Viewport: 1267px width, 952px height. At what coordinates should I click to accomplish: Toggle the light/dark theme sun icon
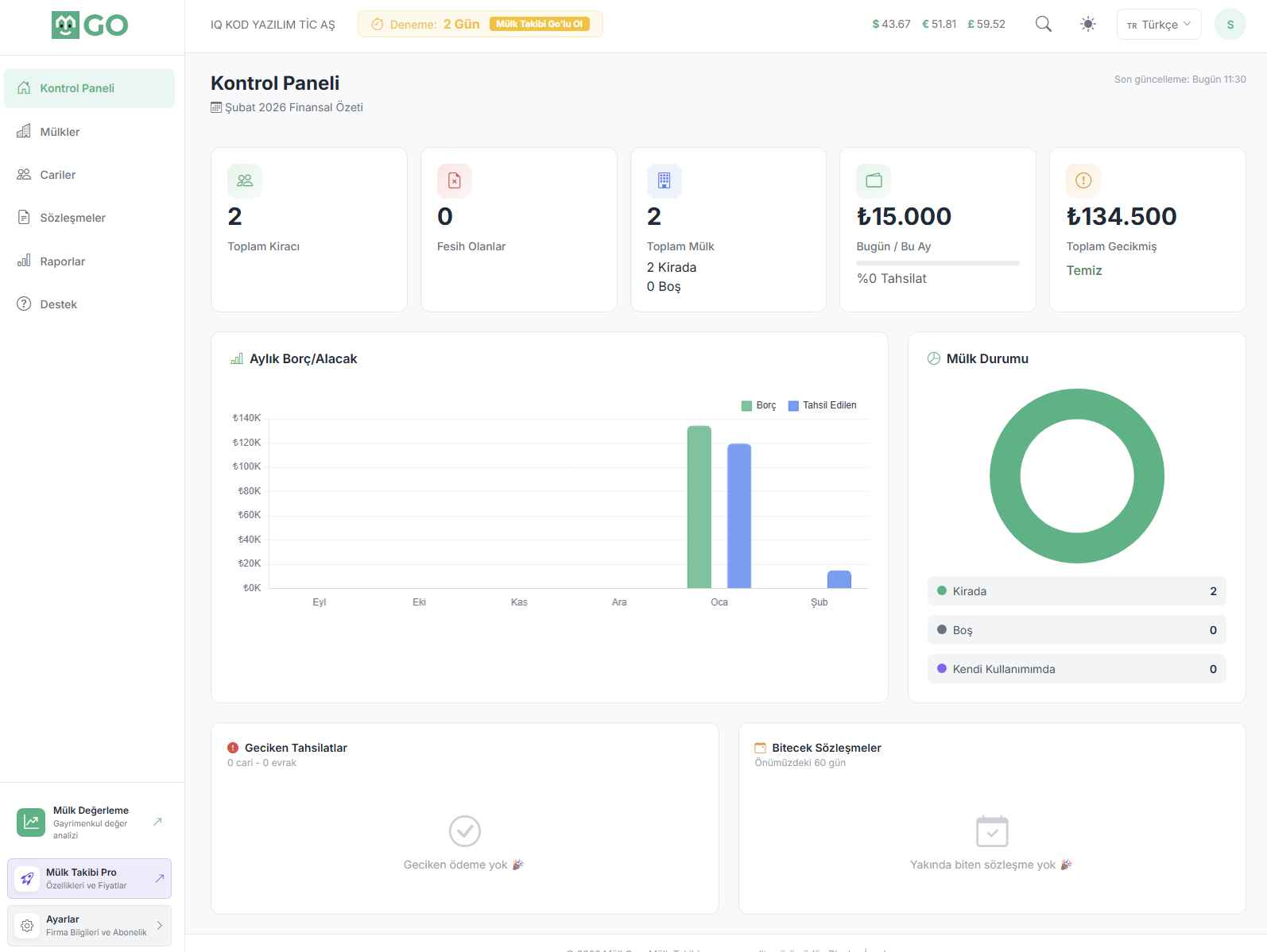click(x=1088, y=24)
